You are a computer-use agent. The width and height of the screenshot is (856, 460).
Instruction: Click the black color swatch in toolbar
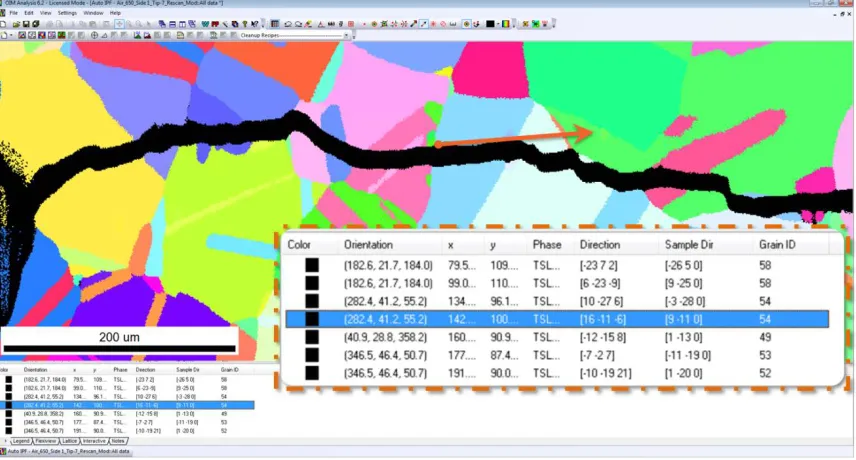[x=490, y=24]
